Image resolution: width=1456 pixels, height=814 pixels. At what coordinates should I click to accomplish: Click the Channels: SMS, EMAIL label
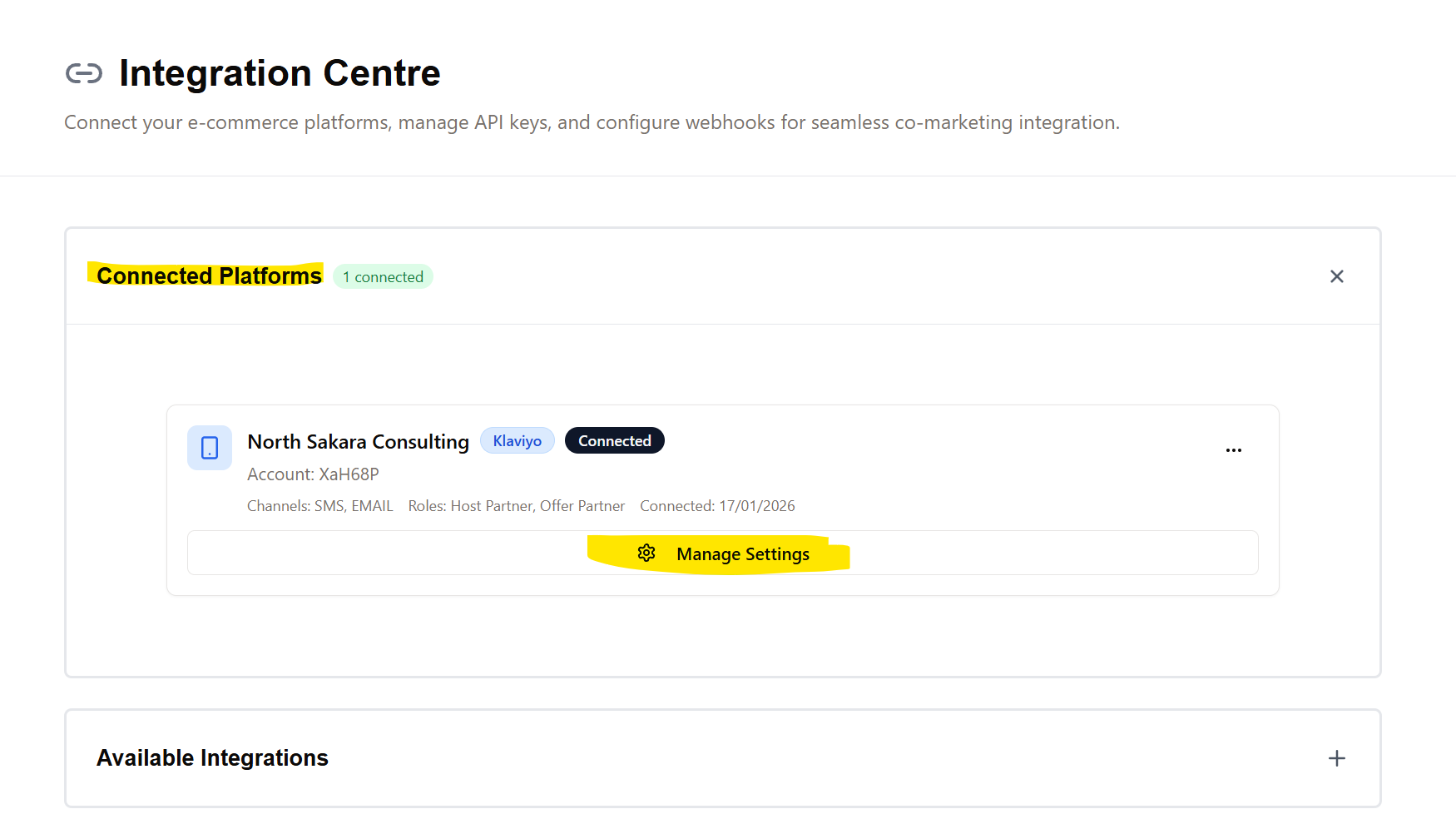coord(319,506)
